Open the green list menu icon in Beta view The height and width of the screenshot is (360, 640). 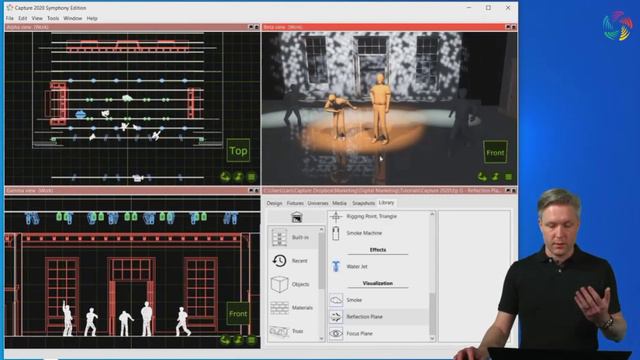click(x=508, y=176)
